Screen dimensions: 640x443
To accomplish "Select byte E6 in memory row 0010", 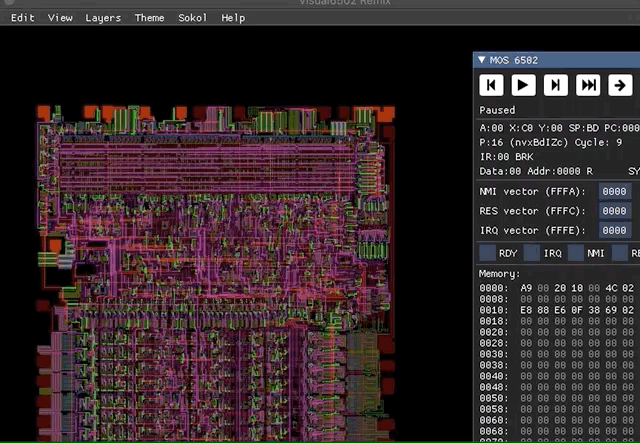I will (x=560, y=310).
